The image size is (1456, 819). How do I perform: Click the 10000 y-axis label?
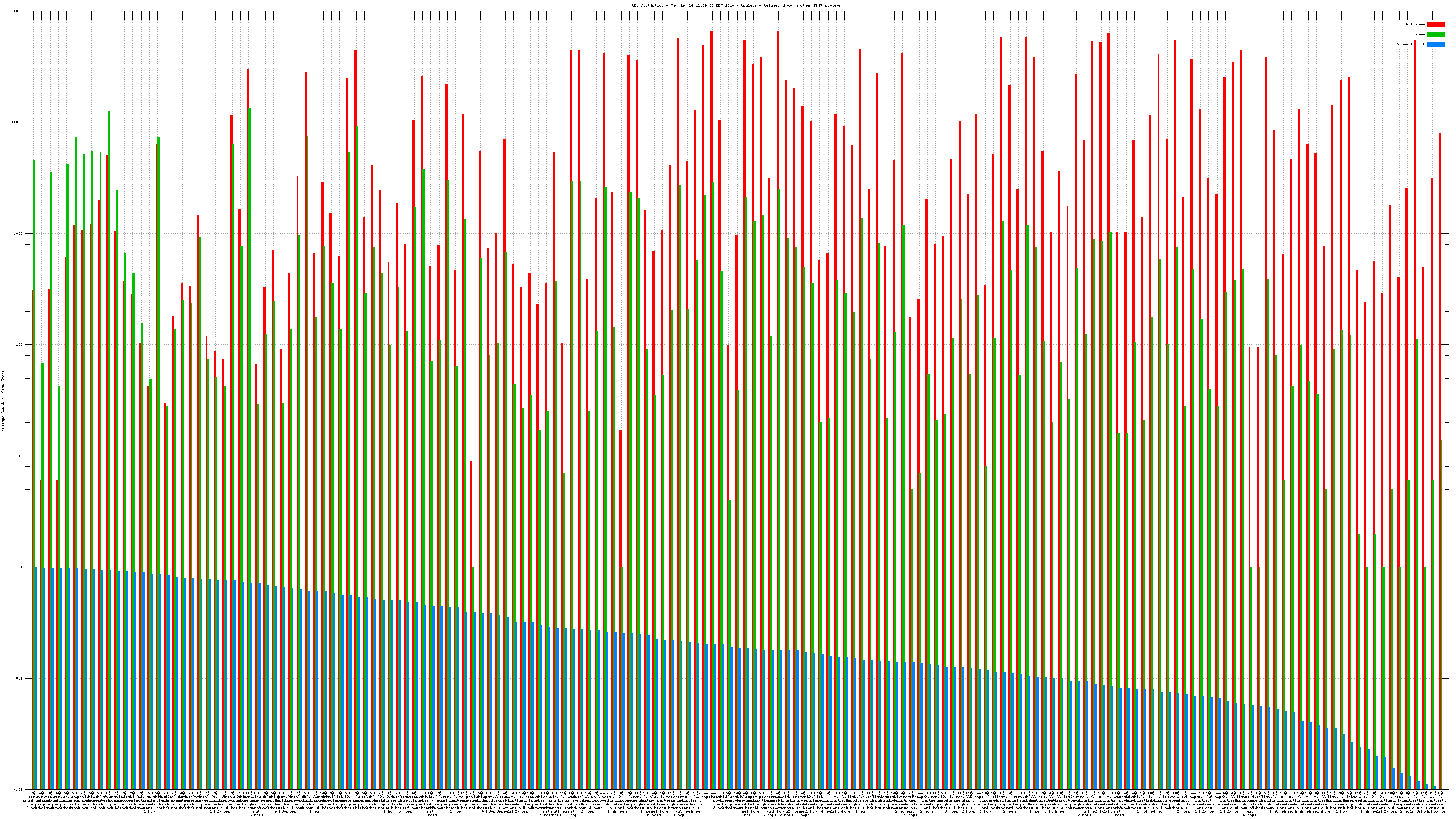click(x=18, y=123)
